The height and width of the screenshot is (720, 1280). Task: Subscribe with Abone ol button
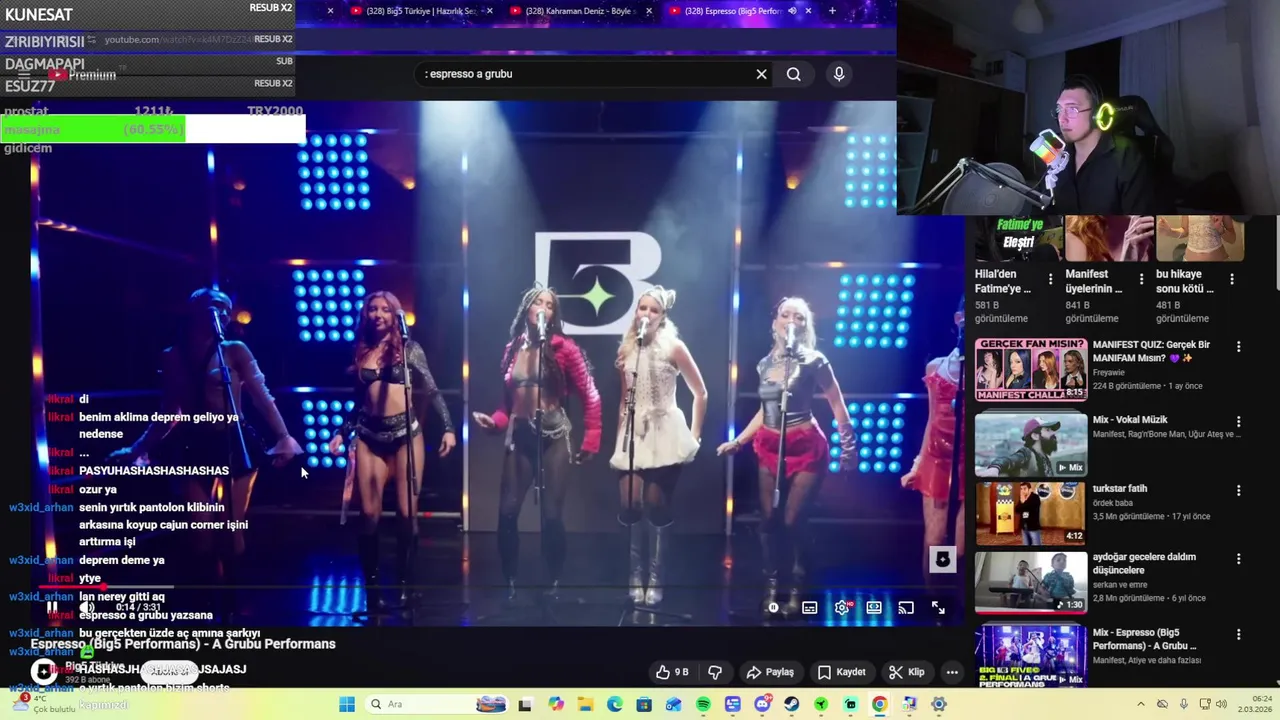[169, 672]
